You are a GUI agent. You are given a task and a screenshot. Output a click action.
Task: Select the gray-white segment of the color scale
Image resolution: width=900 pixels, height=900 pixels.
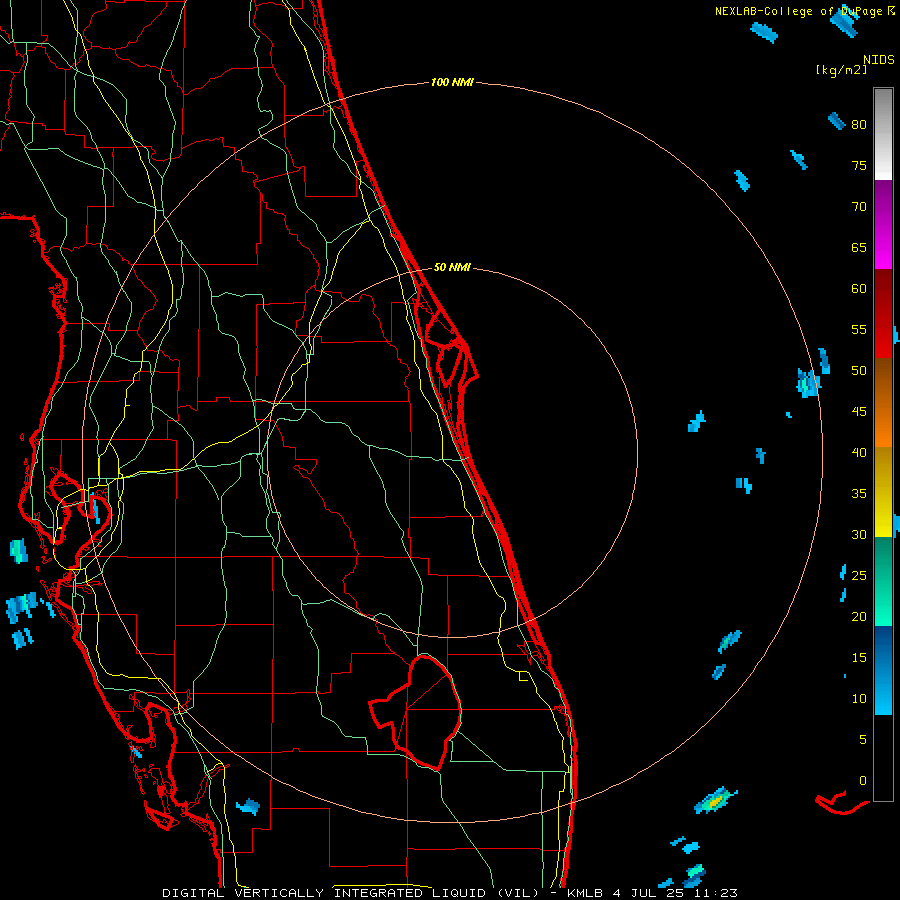(x=883, y=134)
